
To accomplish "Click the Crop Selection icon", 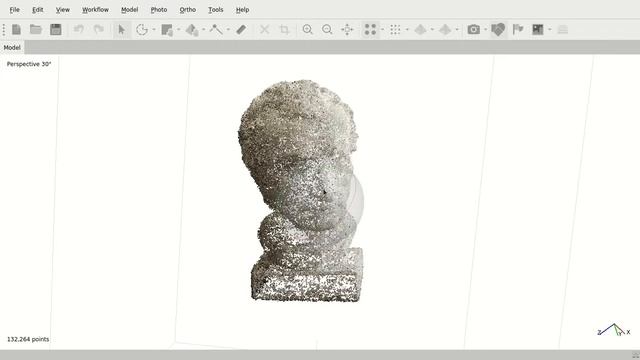I will tap(284, 29).
